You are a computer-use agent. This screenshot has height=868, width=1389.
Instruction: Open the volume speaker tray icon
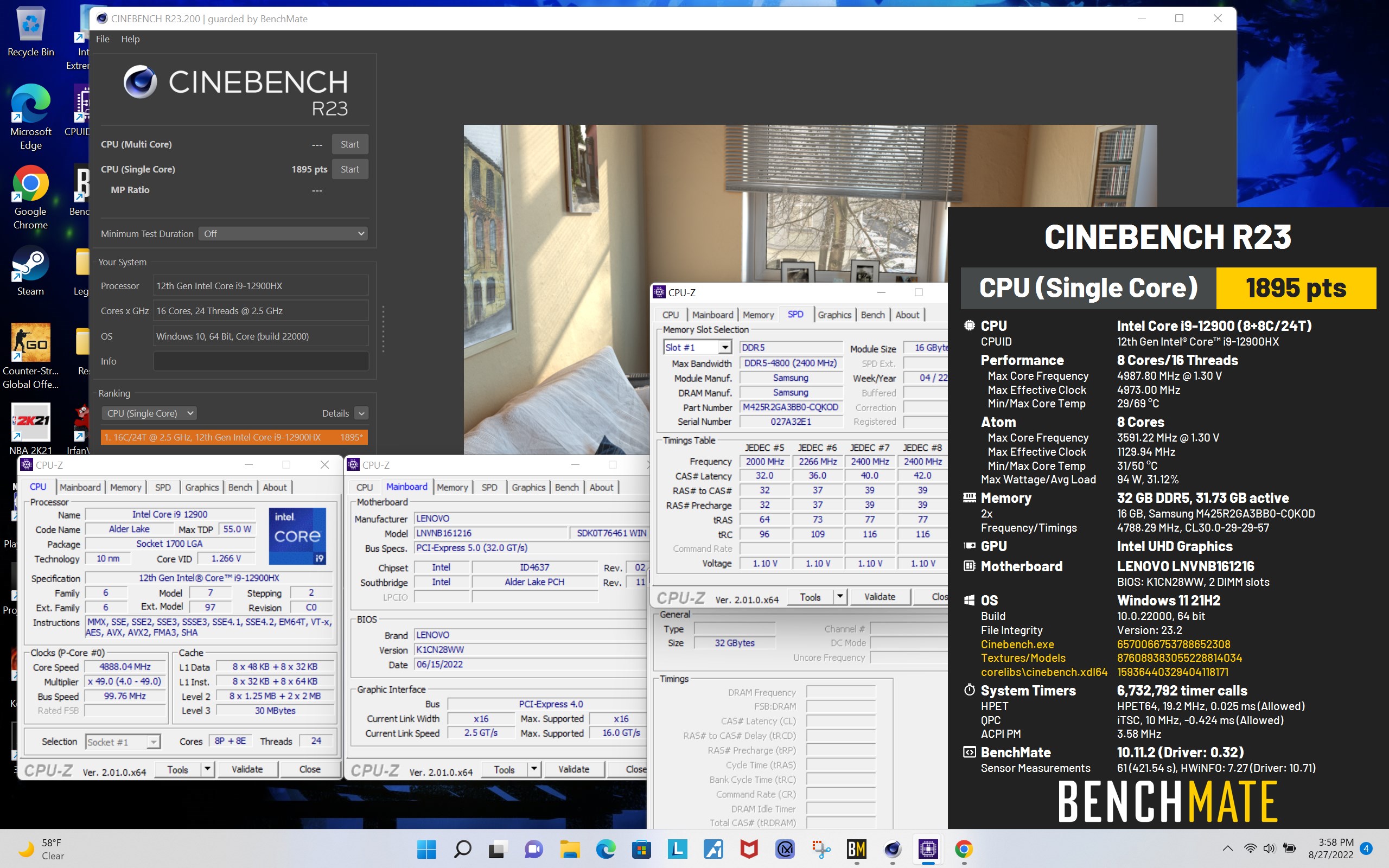coord(1269,848)
